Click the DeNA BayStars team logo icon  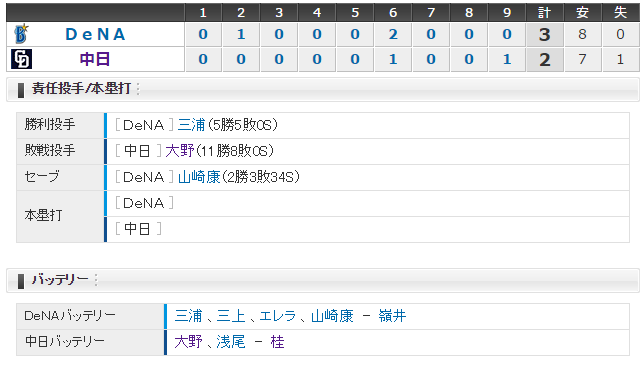click(21, 34)
